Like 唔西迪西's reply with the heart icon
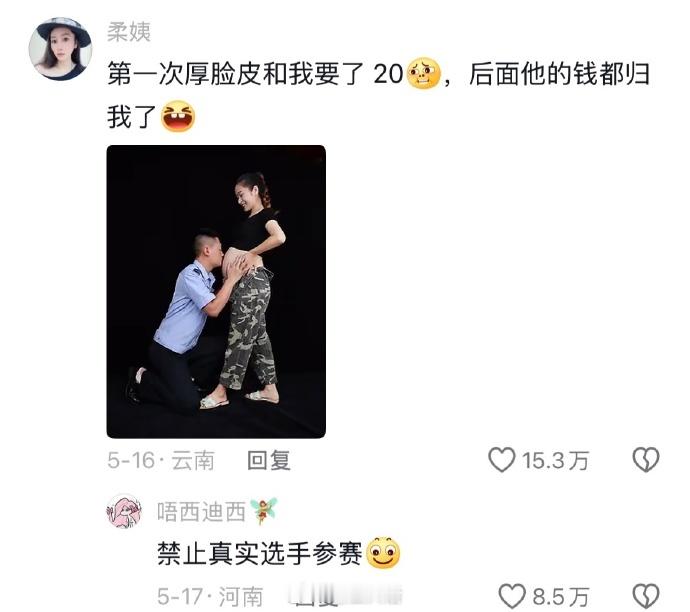This screenshot has height=612, width=690. point(512,597)
